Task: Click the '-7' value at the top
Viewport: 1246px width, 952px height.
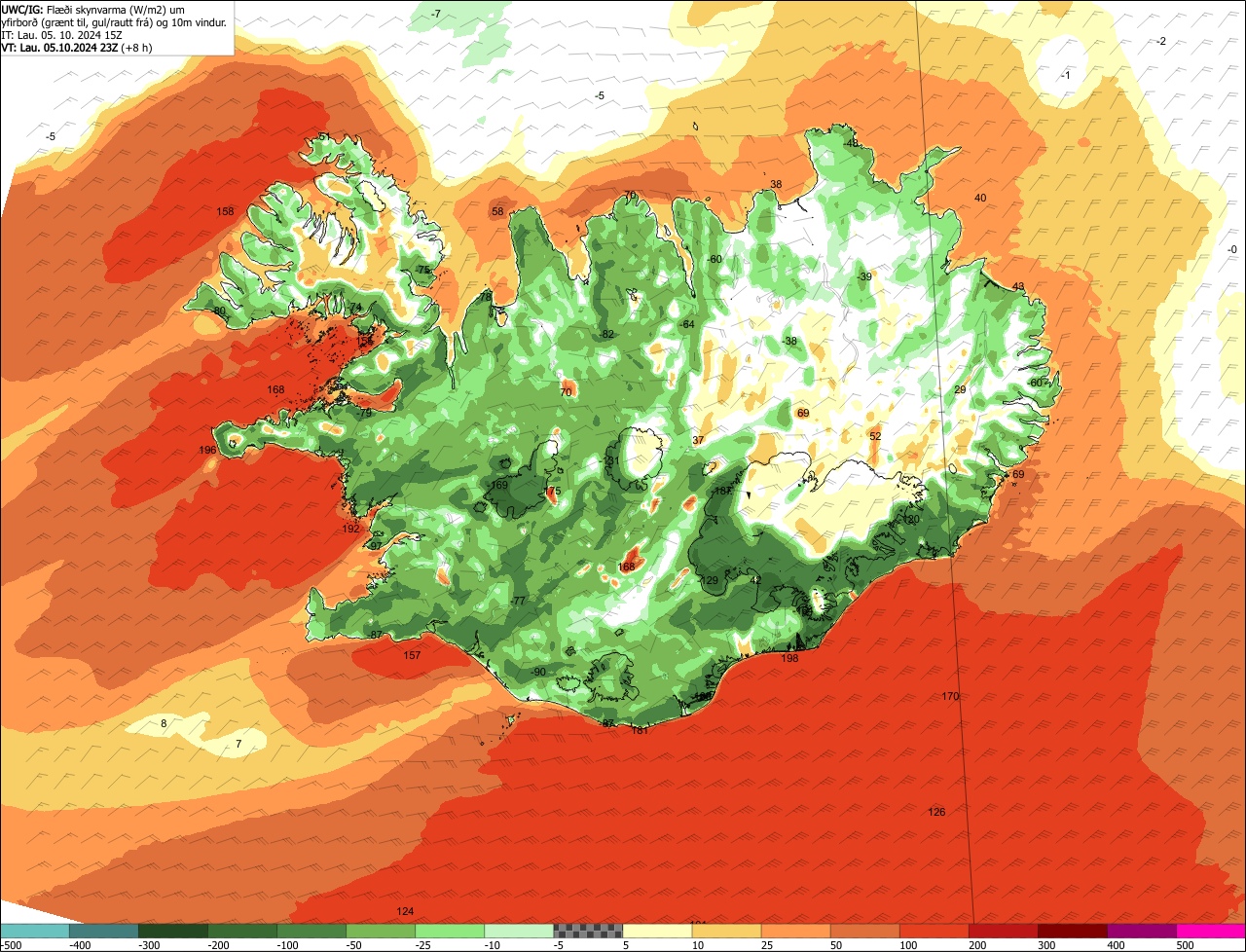Action: click(x=435, y=14)
